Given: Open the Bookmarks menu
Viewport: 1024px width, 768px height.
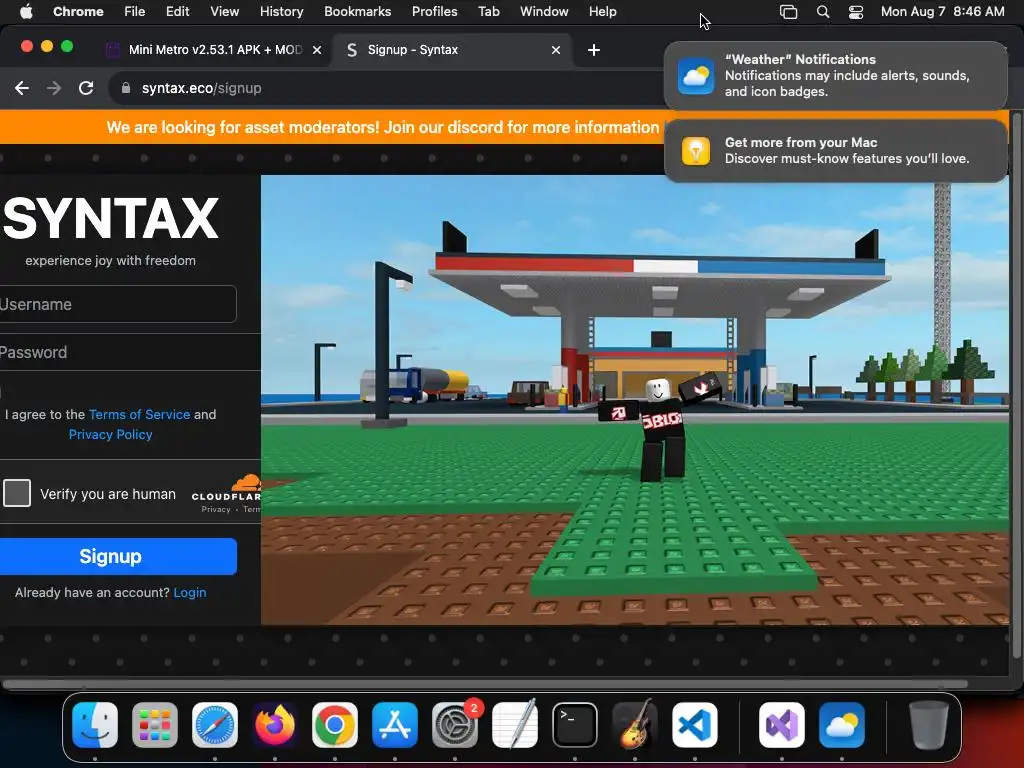Looking at the screenshot, I should (x=357, y=12).
